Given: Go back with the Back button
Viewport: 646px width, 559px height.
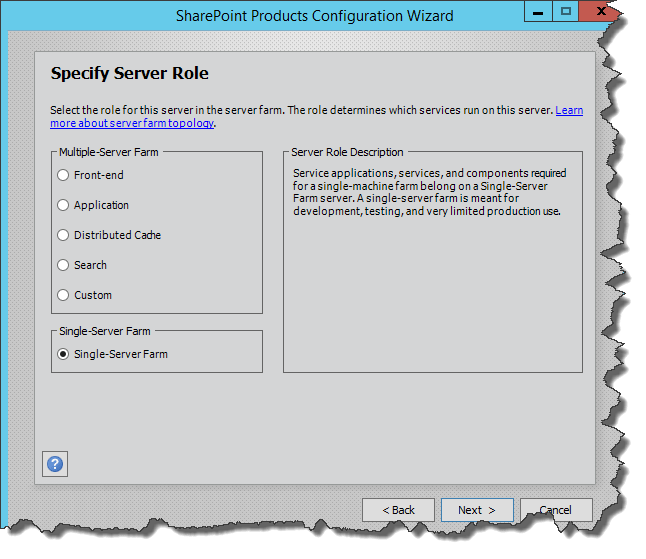Looking at the screenshot, I should click(x=398, y=510).
